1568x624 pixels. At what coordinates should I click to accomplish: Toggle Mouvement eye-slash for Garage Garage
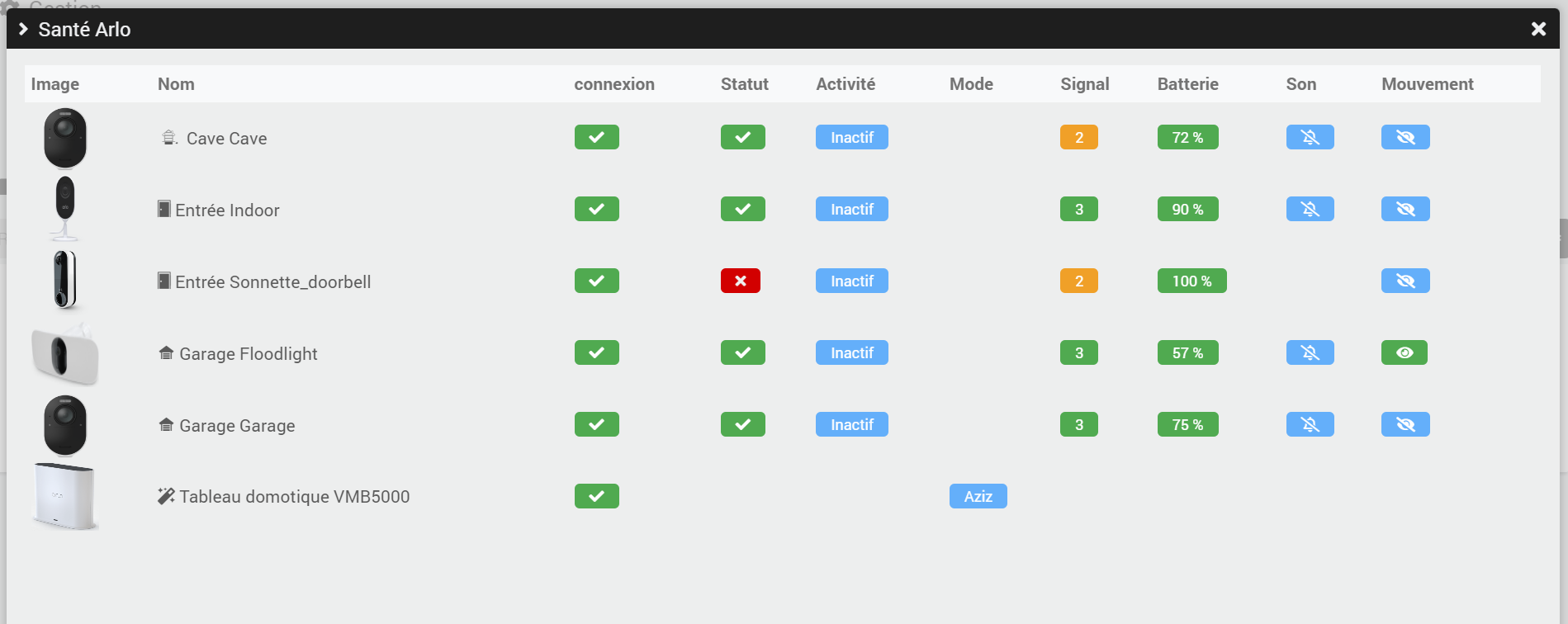coord(1405,424)
